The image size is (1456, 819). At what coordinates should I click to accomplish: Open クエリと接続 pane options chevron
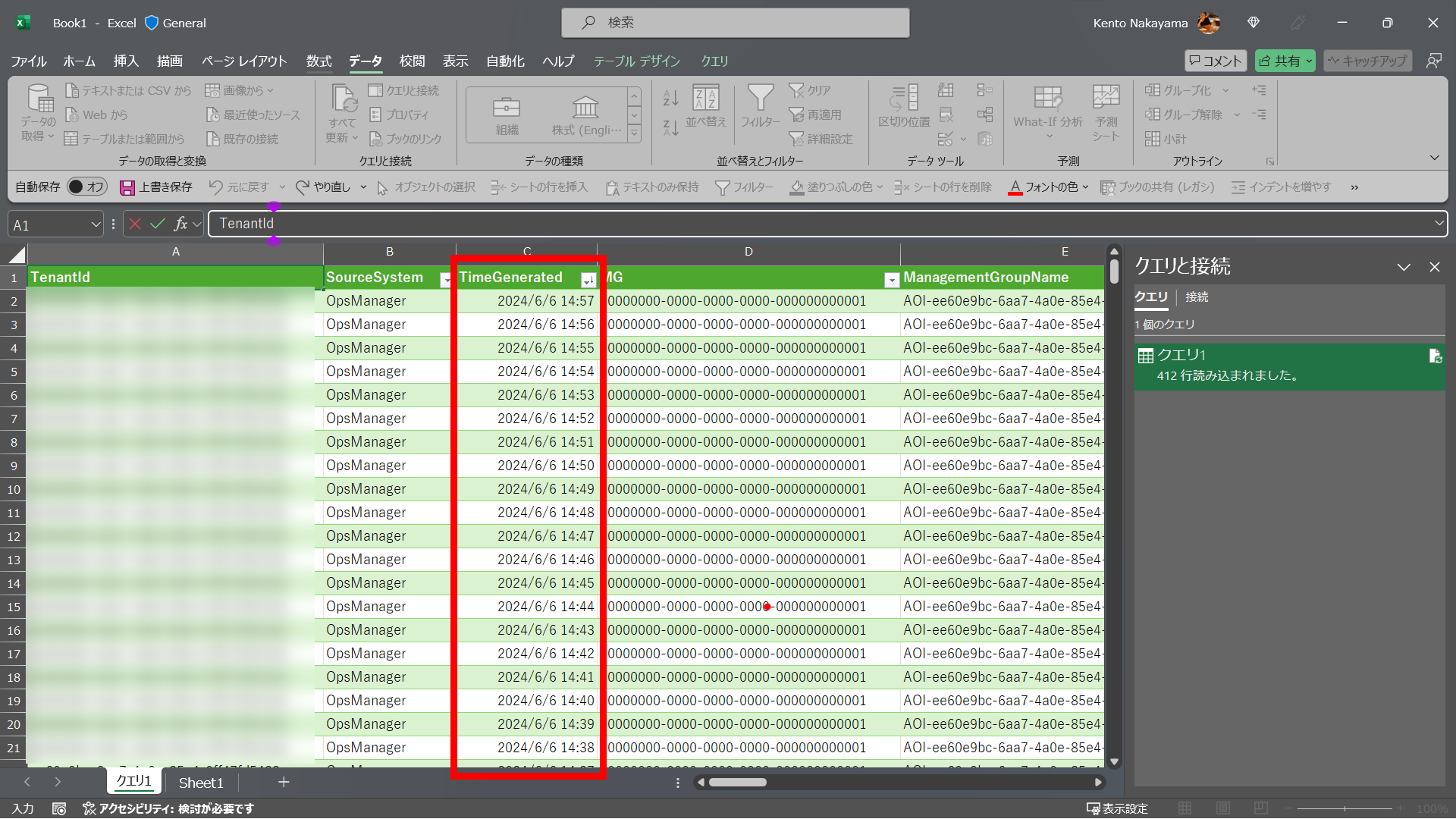(1404, 267)
